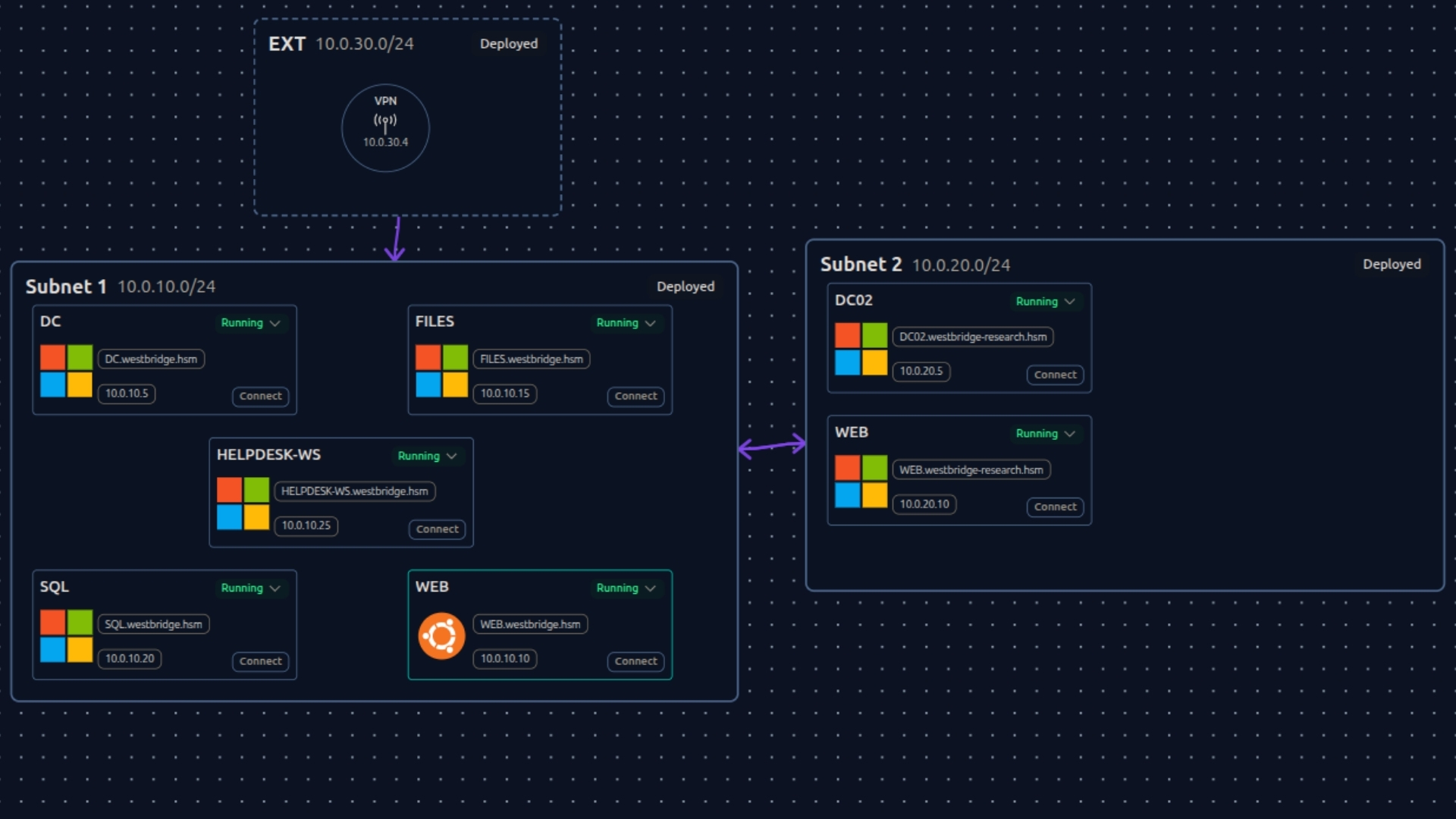
Task: Click the Ubuntu logo on WEB.westbridge.hsm card
Action: point(441,636)
